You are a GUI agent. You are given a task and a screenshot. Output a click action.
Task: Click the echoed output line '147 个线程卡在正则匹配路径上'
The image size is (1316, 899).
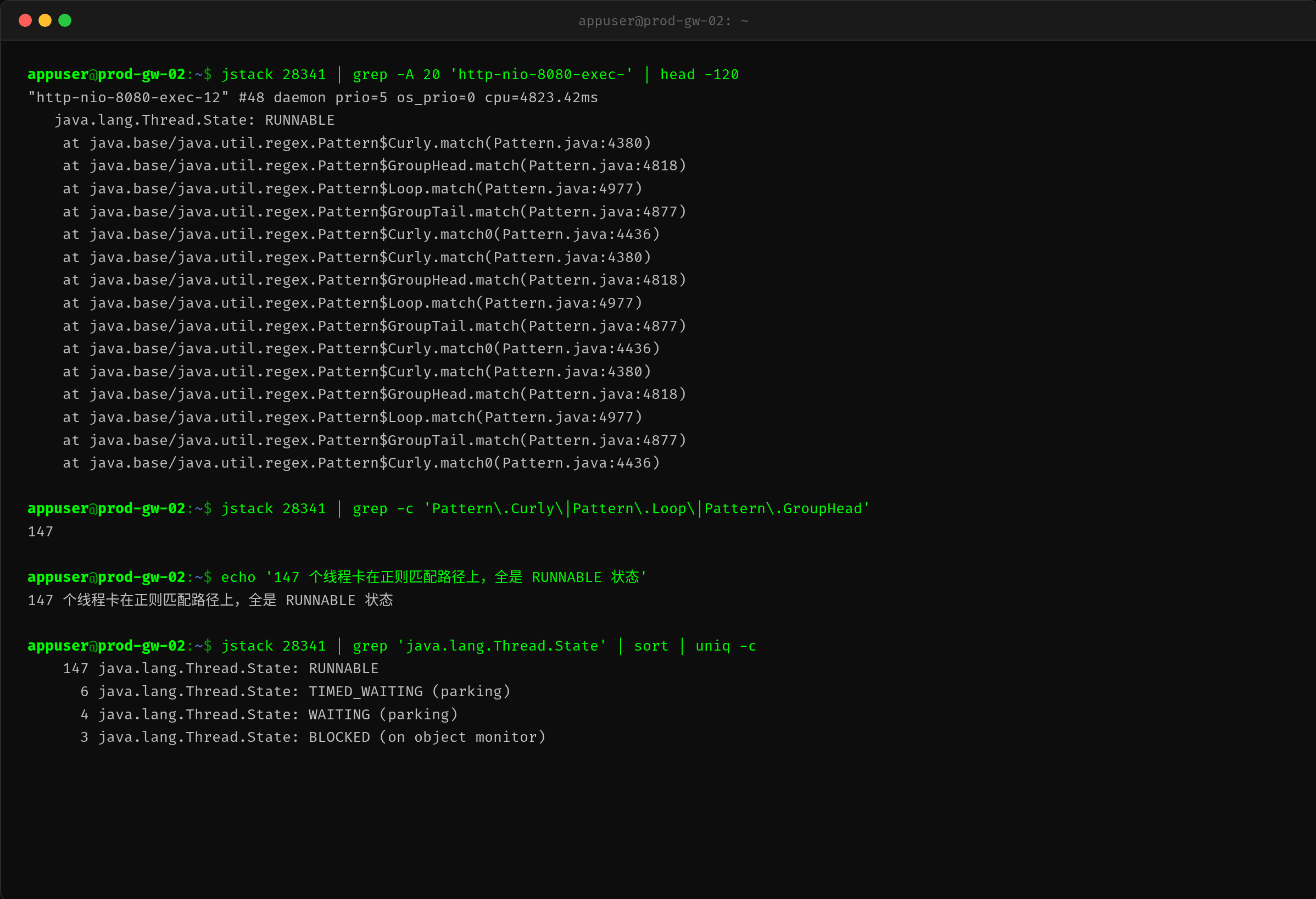coord(210,600)
